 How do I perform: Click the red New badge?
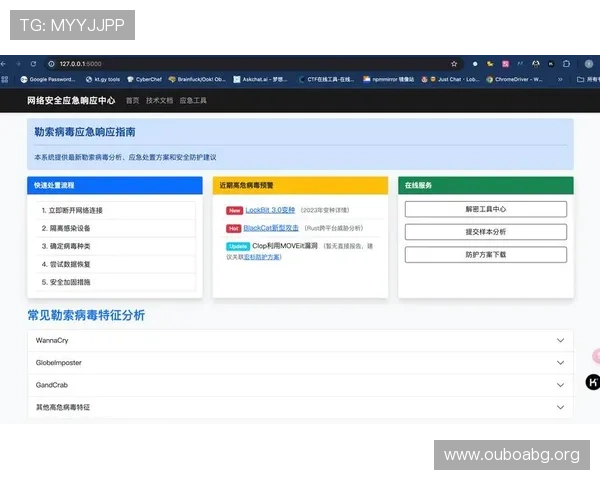click(234, 211)
